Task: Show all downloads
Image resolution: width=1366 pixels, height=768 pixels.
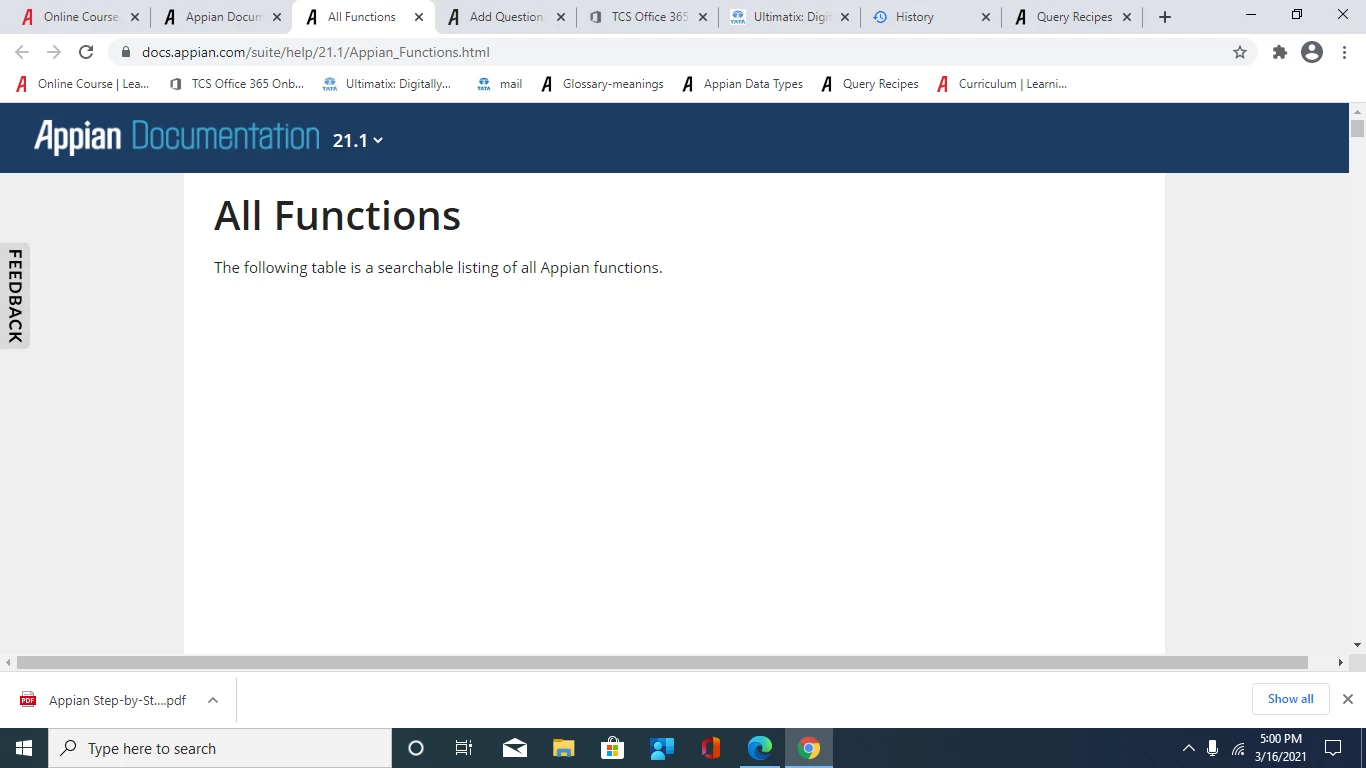Action: [x=1291, y=699]
